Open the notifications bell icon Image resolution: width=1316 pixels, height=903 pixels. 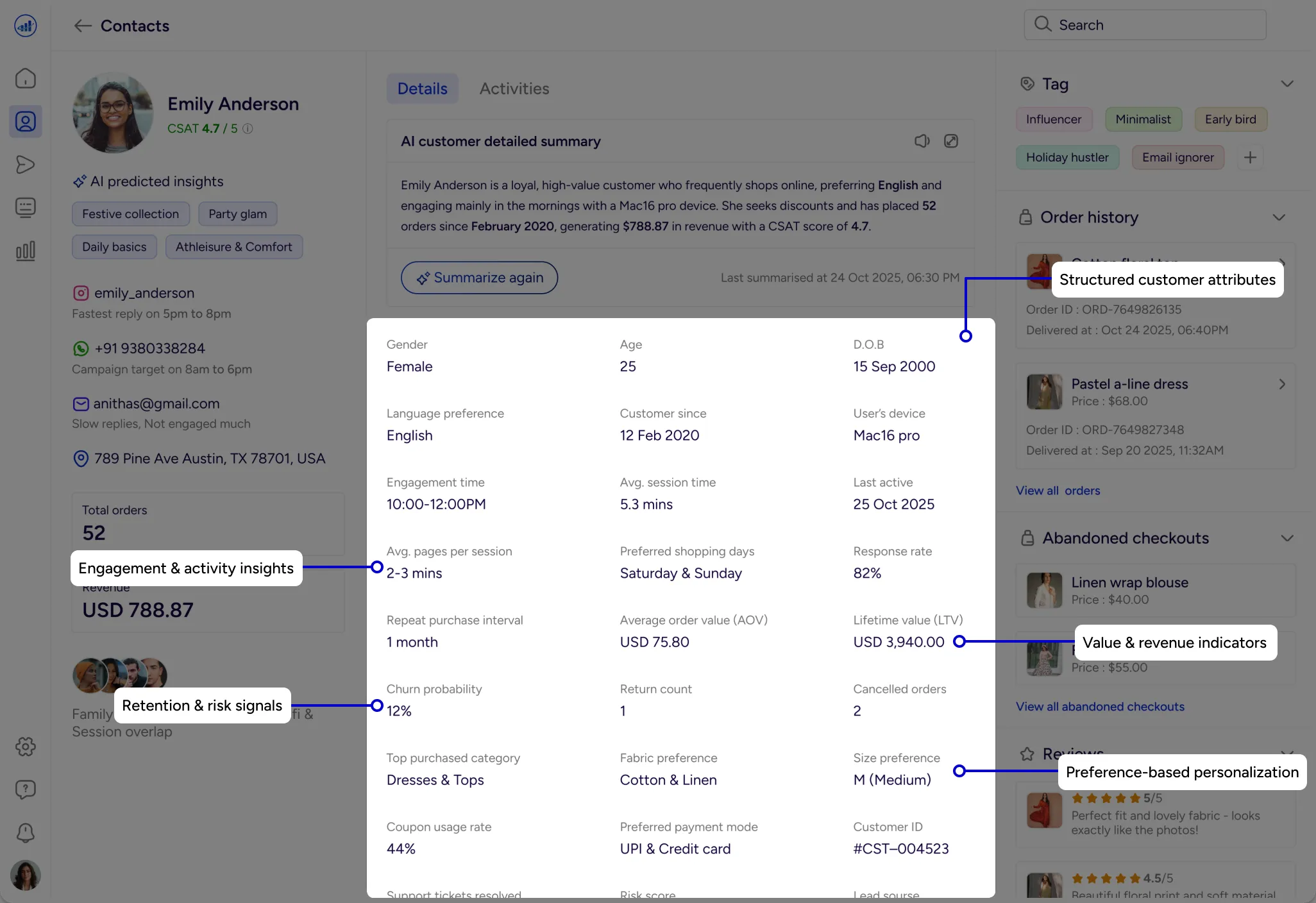point(26,832)
